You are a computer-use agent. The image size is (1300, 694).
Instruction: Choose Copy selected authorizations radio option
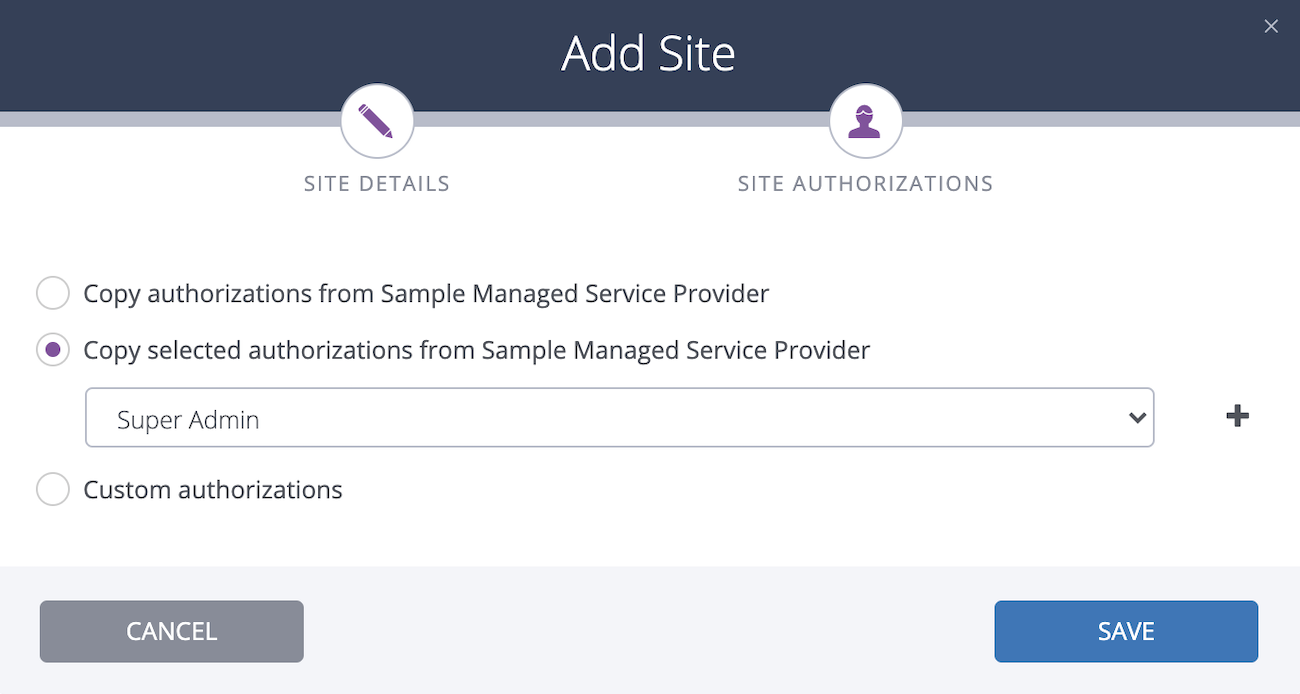coord(52,350)
